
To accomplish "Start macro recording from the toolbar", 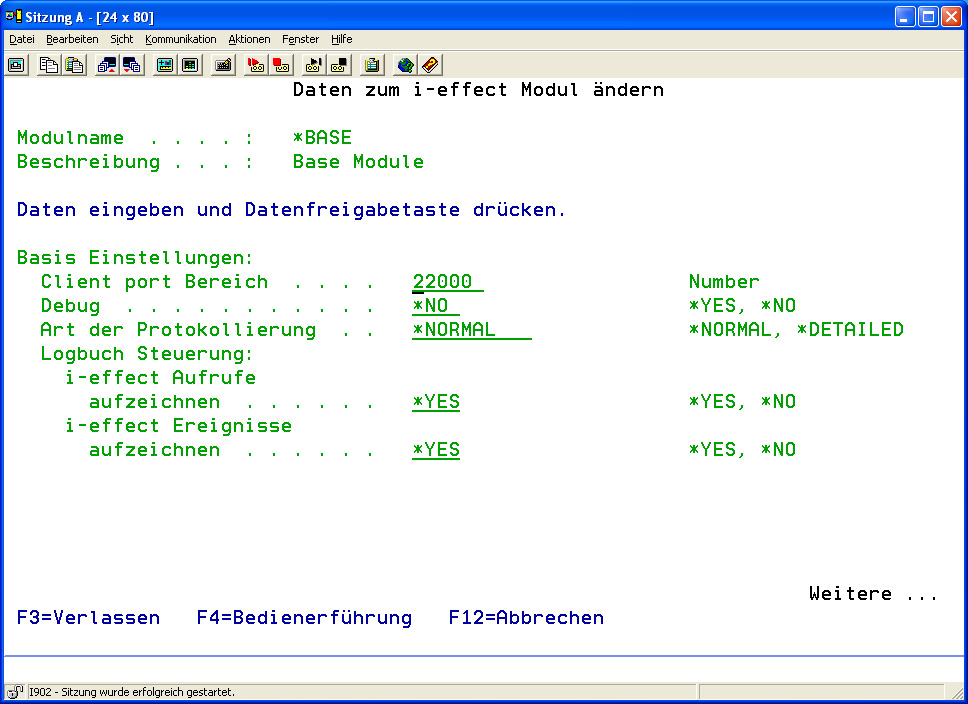I will pos(256,65).
